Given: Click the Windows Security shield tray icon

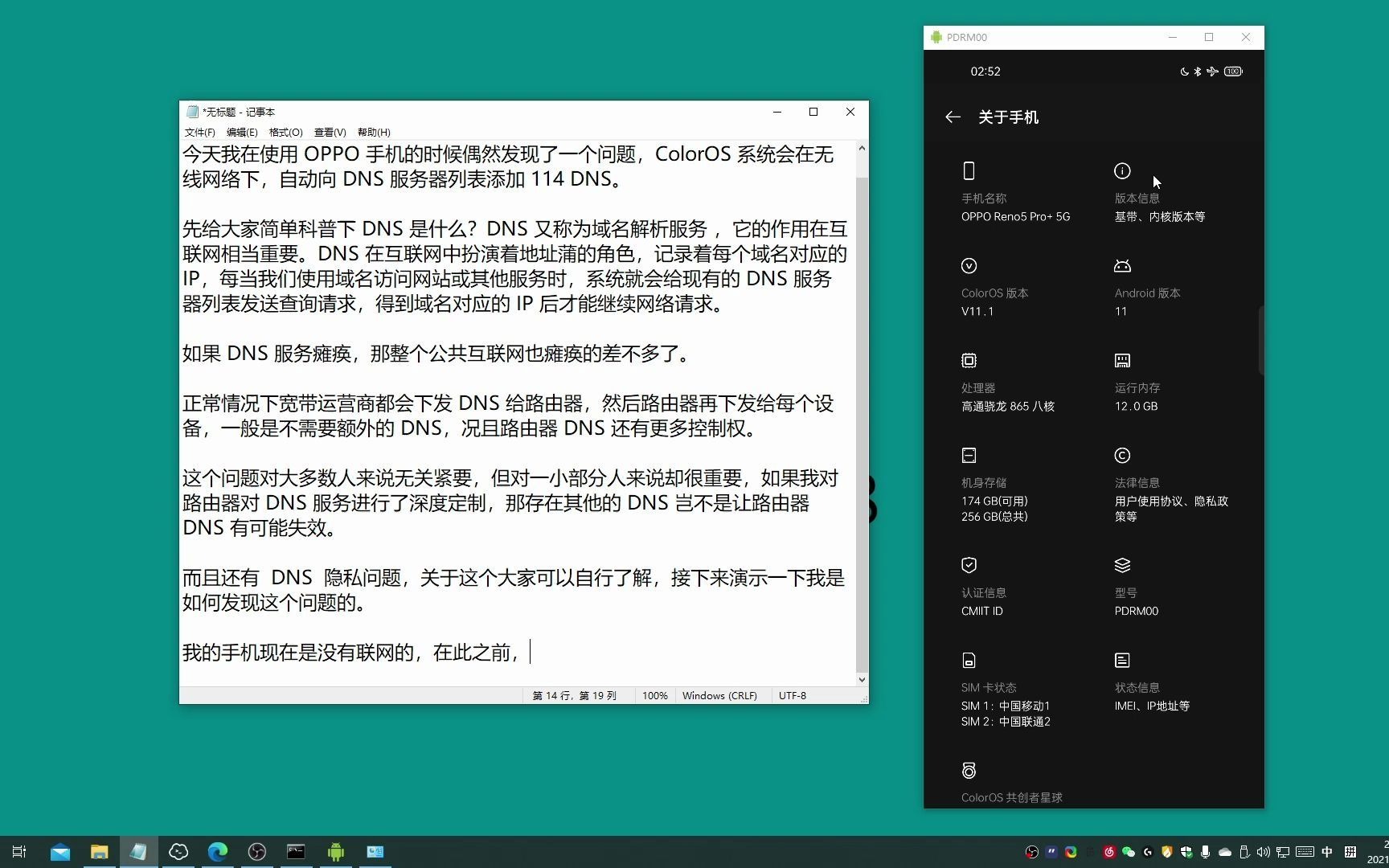Looking at the screenshot, I should [x=1186, y=852].
